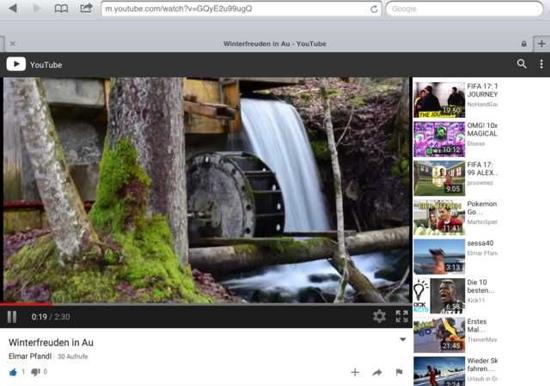The height and width of the screenshot is (386, 550).
Task: Open the Elmar Pfandl channel link
Action: (30, 356)
